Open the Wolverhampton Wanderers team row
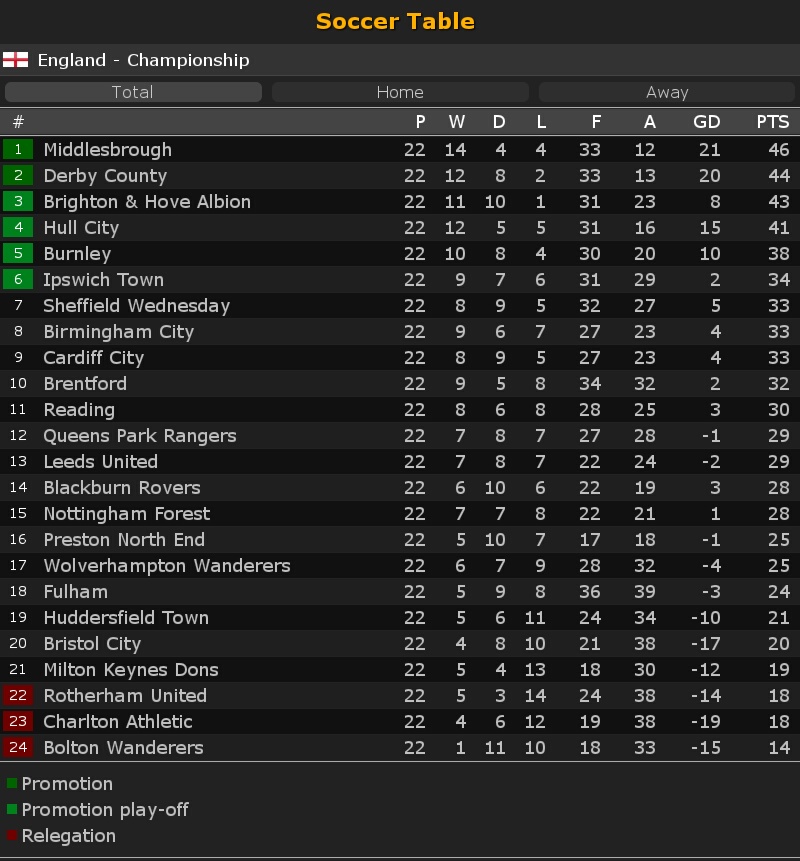800x861 pixels. tap(400, 566)
